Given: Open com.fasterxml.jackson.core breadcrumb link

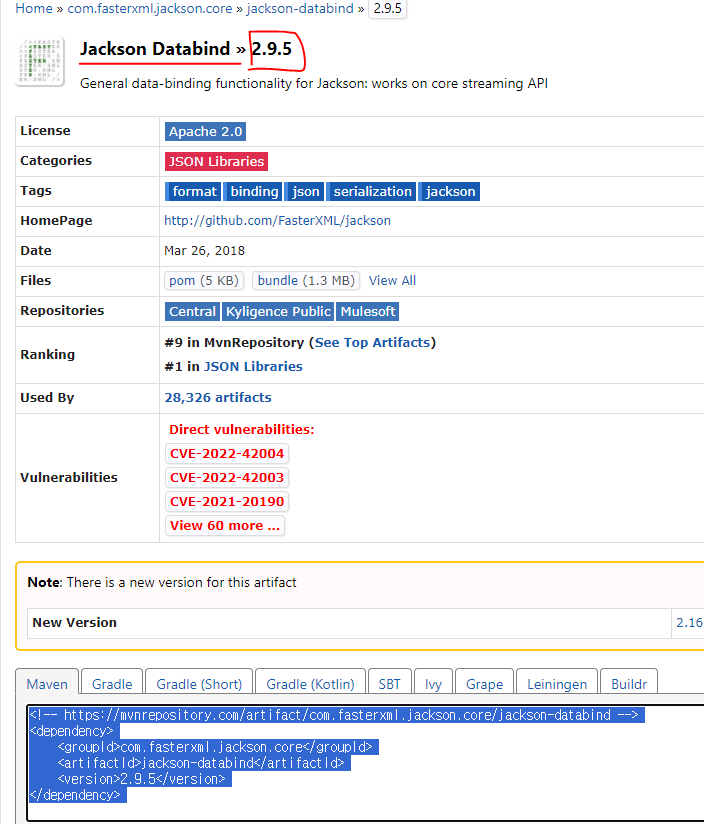Looking at the screenshot, I should (150, 8).
